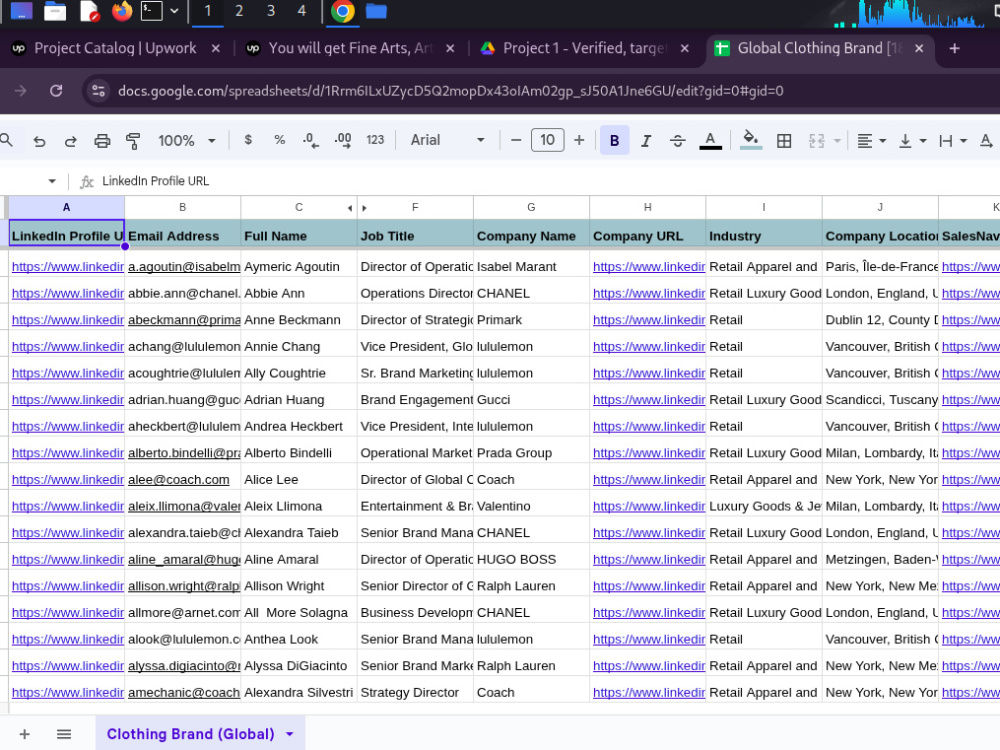
Task: Open Alexandra Silvestri's LinkedIn profile link
Action: [68, 693]
